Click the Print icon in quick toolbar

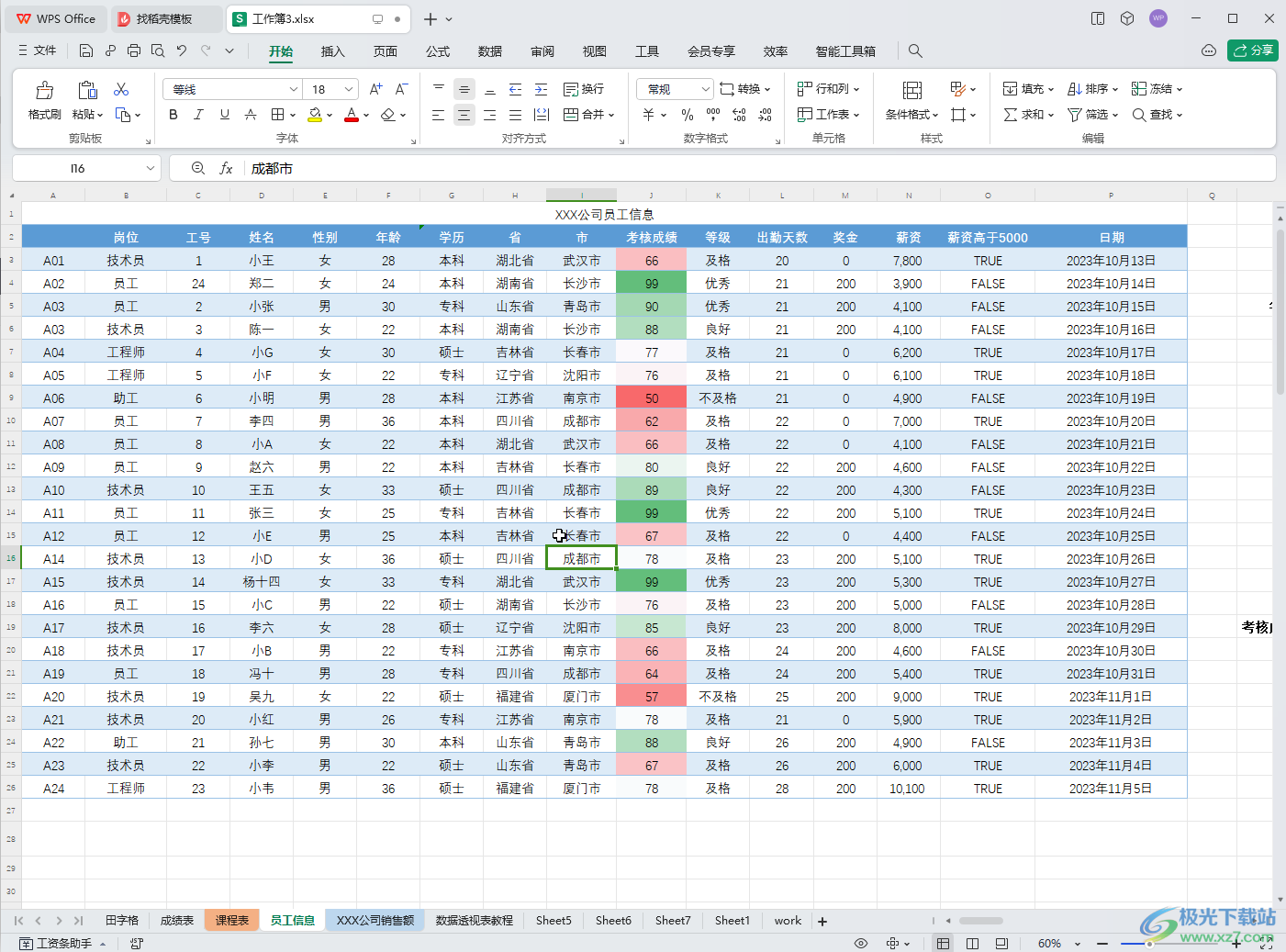point(134,50)
